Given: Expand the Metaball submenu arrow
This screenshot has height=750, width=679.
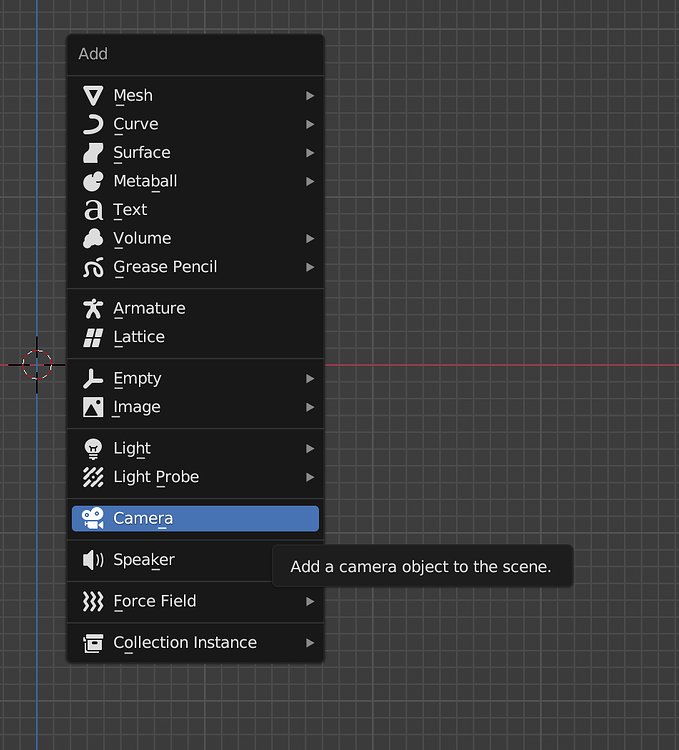Looking at the screenshot, I should point(310,181).
